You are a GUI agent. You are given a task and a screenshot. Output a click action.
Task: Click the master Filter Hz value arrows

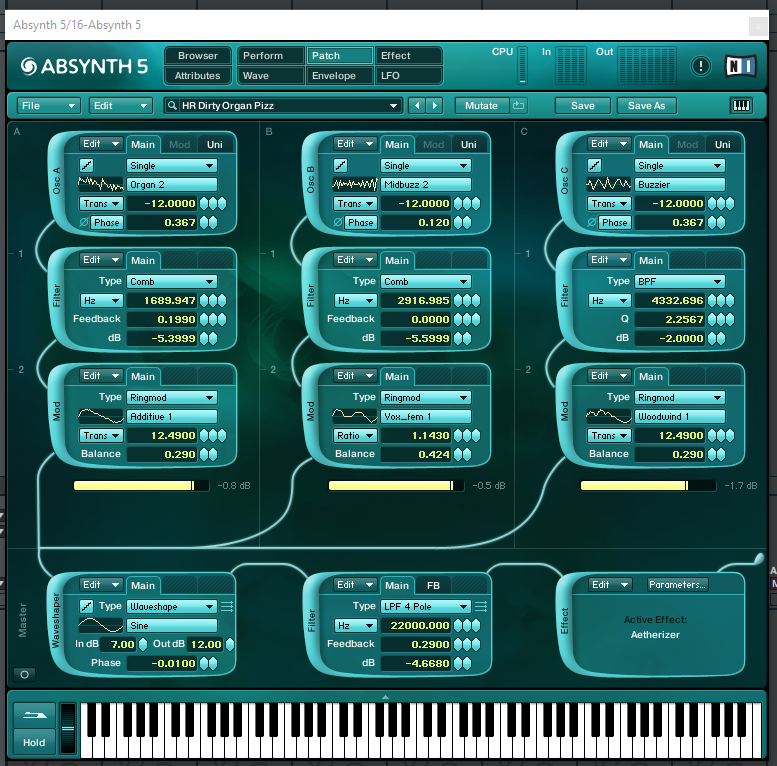click(x=467, y=625)
